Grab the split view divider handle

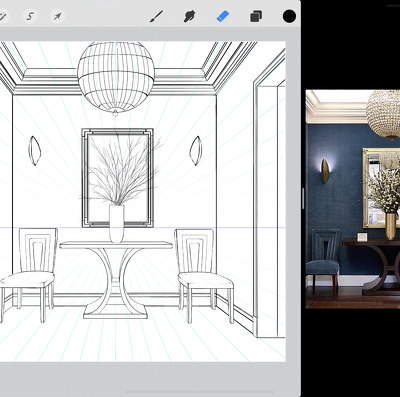pos(303,198)
